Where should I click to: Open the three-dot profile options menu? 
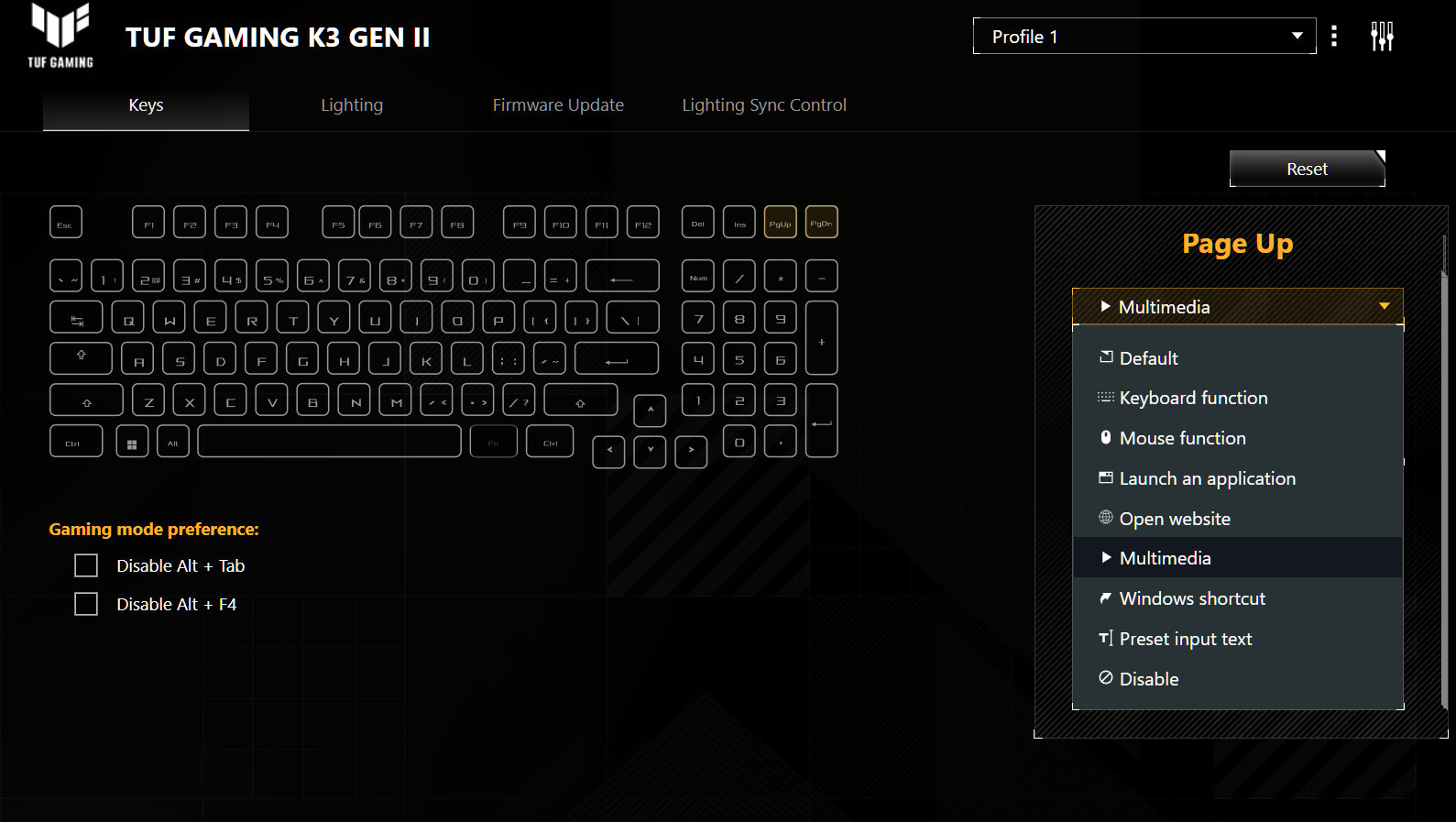[x=1334, y=37]
